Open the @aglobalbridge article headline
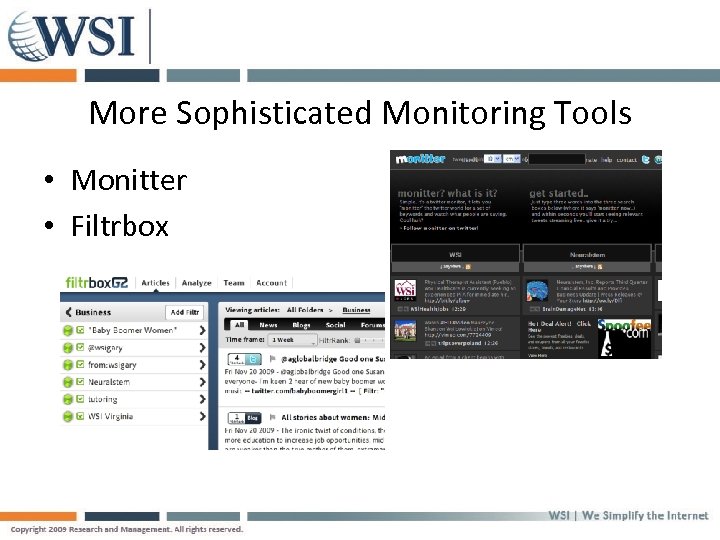The image size is (720, 540). [333, 359]
